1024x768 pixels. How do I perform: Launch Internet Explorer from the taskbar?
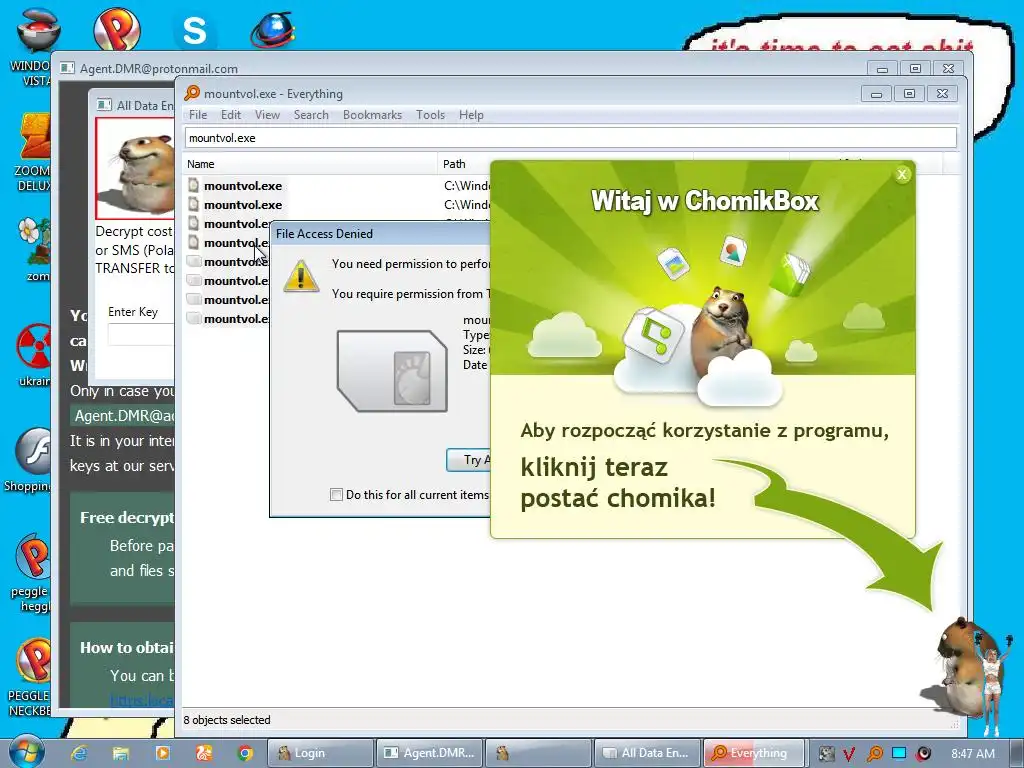point(80,753)
